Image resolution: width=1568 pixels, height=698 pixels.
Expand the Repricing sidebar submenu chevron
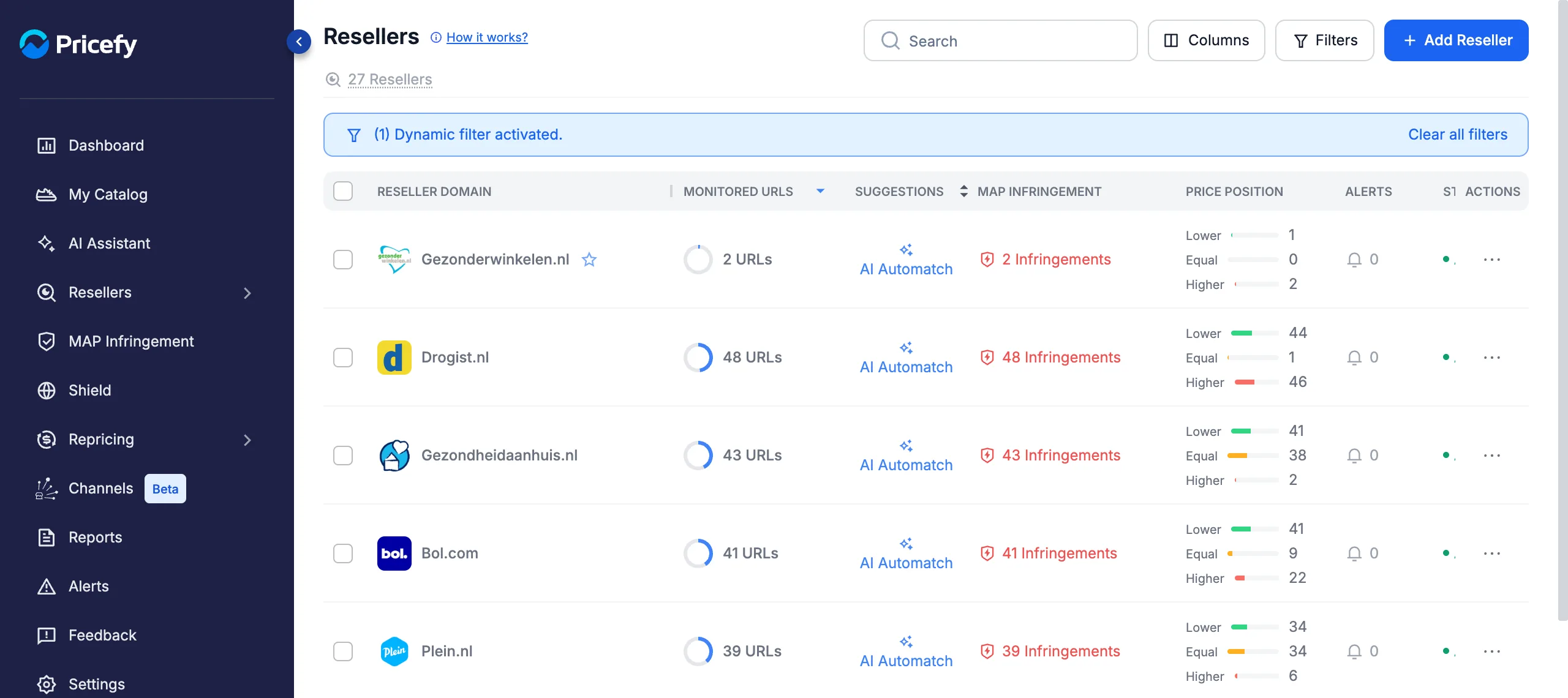pyautogui.click(x=247, y=440)
